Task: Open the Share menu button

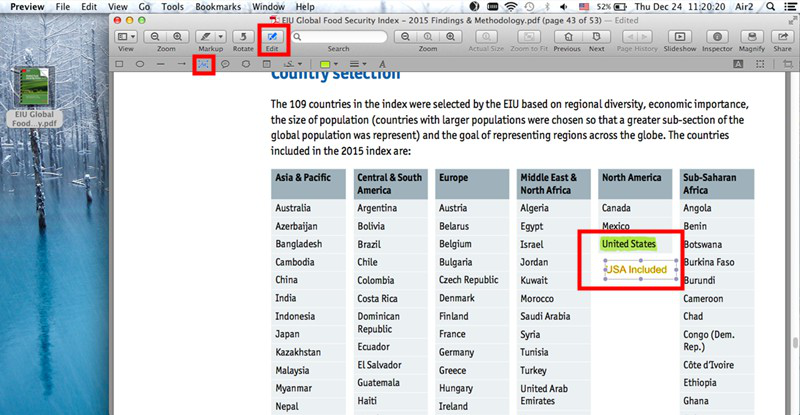Action: click(782, 36)
